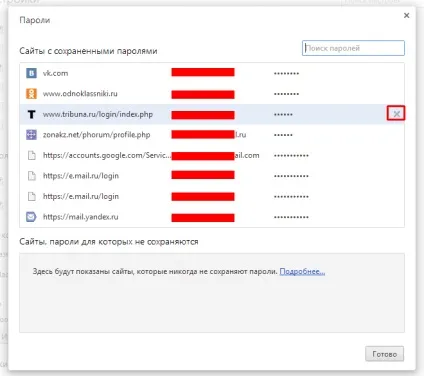
Task: Click the zonakz.net username ending in .ru
Action: (209, 135)
